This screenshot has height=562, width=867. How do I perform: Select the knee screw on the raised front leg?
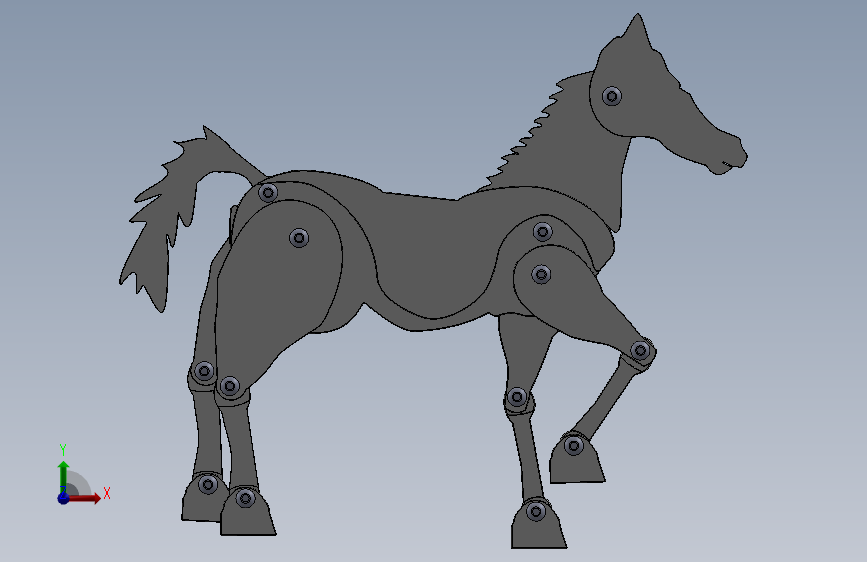[640, 350]
